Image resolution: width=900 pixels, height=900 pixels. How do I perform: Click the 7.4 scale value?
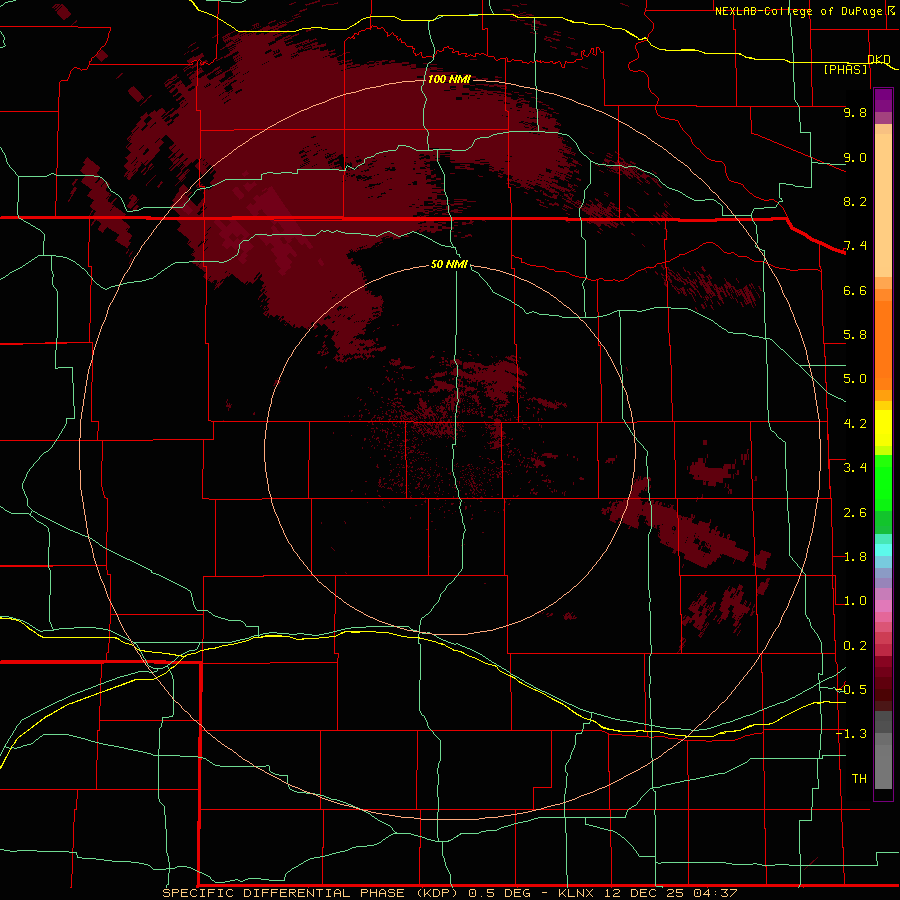[x=855, y=246]
